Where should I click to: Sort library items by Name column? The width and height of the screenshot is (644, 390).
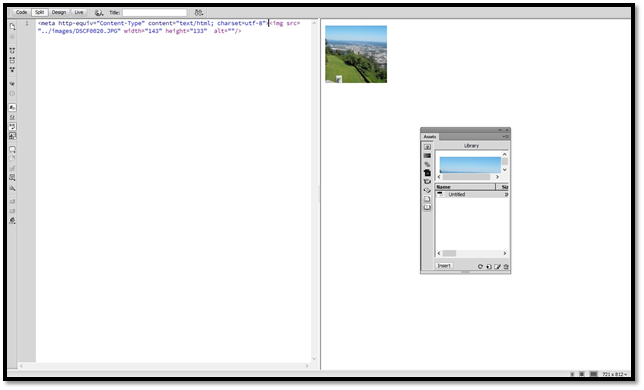465,187
